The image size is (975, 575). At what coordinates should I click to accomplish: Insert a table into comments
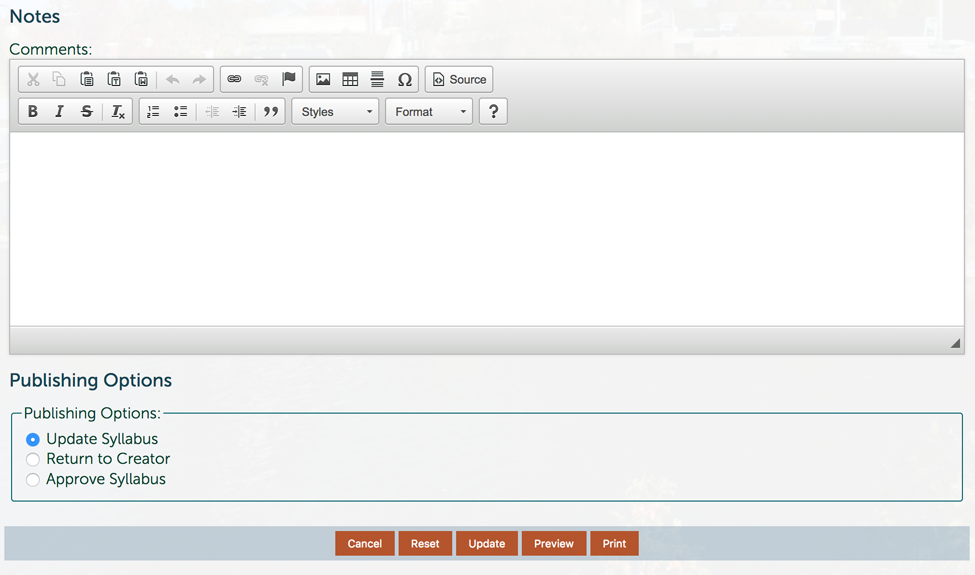(350, 80)
